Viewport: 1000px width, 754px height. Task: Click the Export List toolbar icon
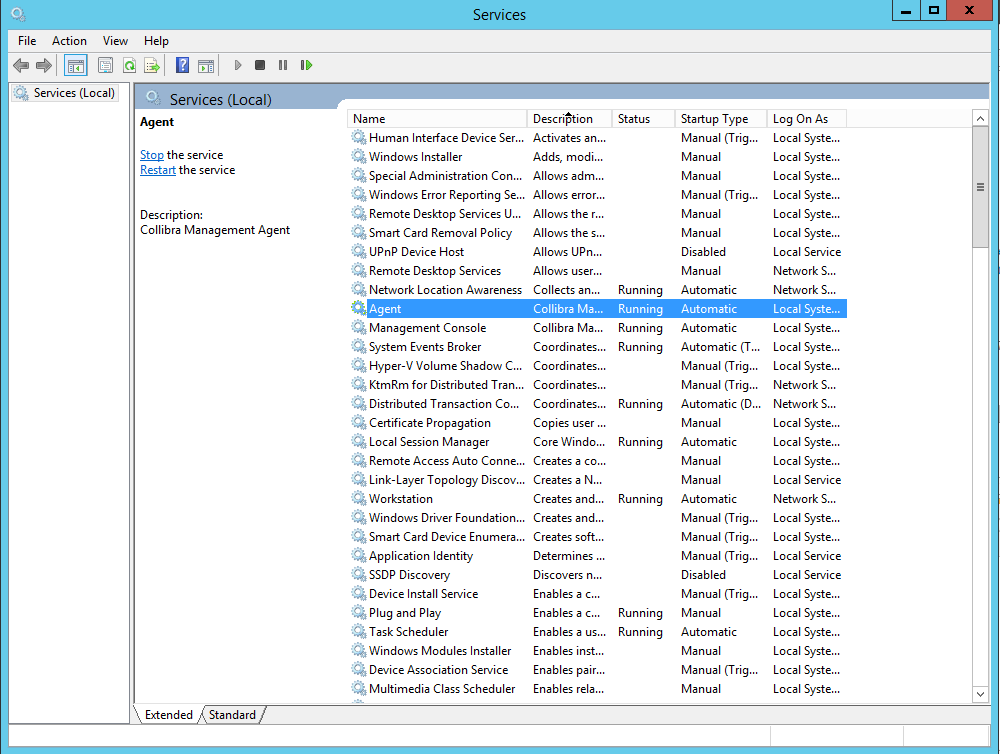pos(152,66)
